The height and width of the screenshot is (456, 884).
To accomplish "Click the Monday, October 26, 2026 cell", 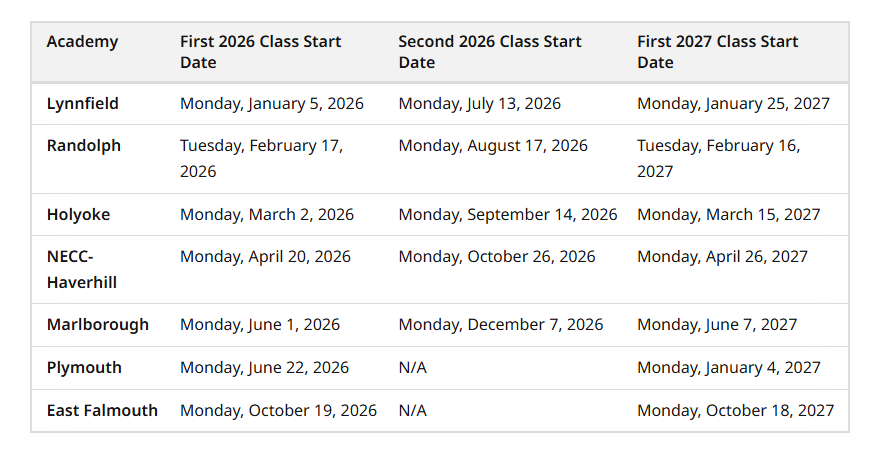I will 496,256.
